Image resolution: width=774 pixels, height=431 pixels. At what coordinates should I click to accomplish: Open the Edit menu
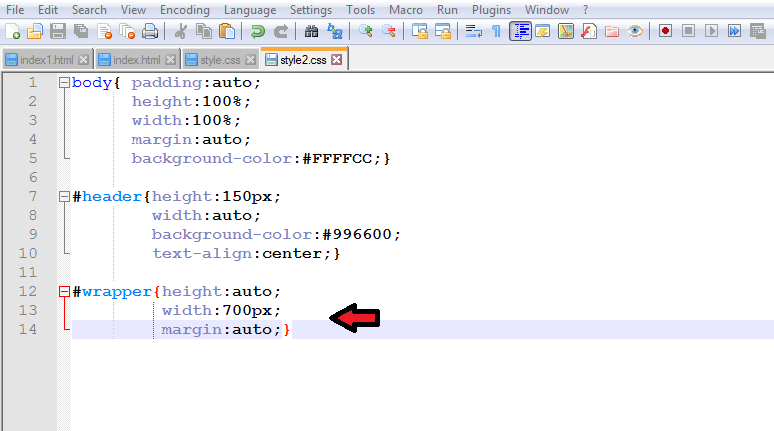tap(48, 10)
